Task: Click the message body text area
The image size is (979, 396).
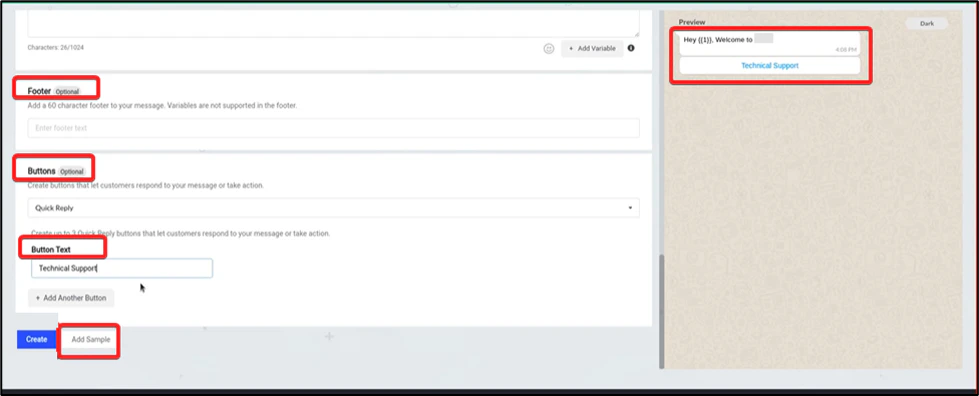Action: click(333, 23)
